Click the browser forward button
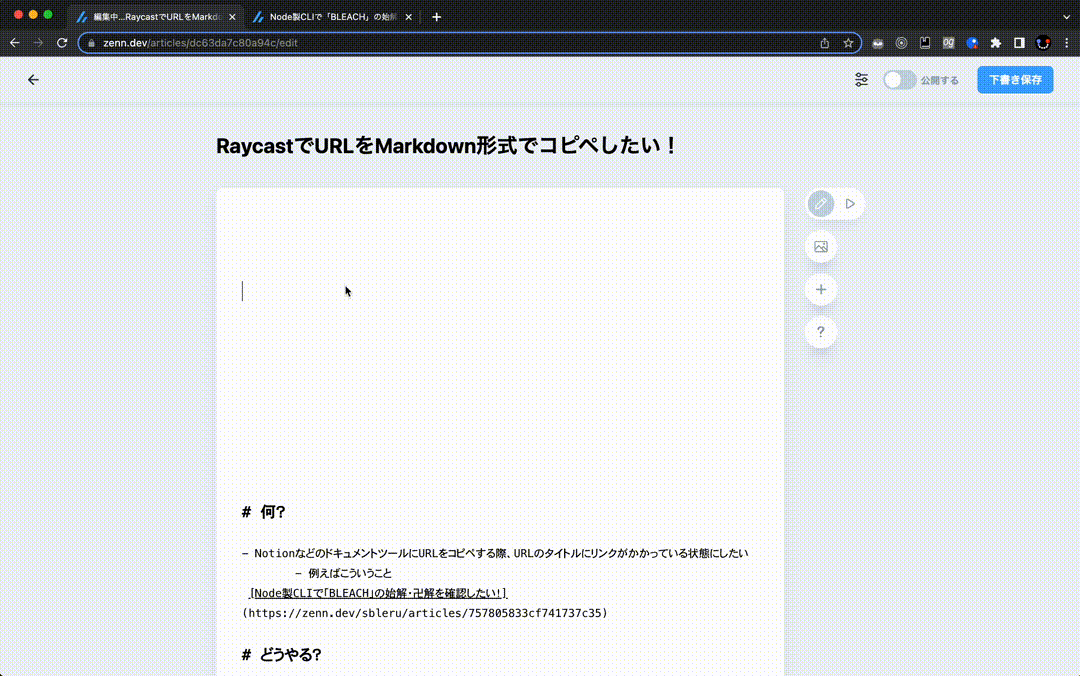1080x676 pixels. tap(38, 43)
